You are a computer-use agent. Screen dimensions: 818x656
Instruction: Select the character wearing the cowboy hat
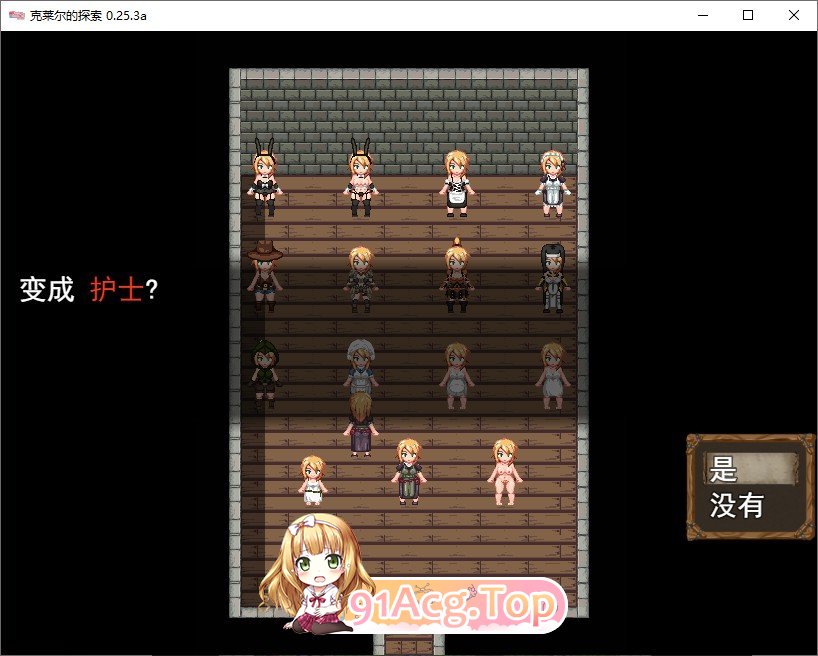pos(265,277)
